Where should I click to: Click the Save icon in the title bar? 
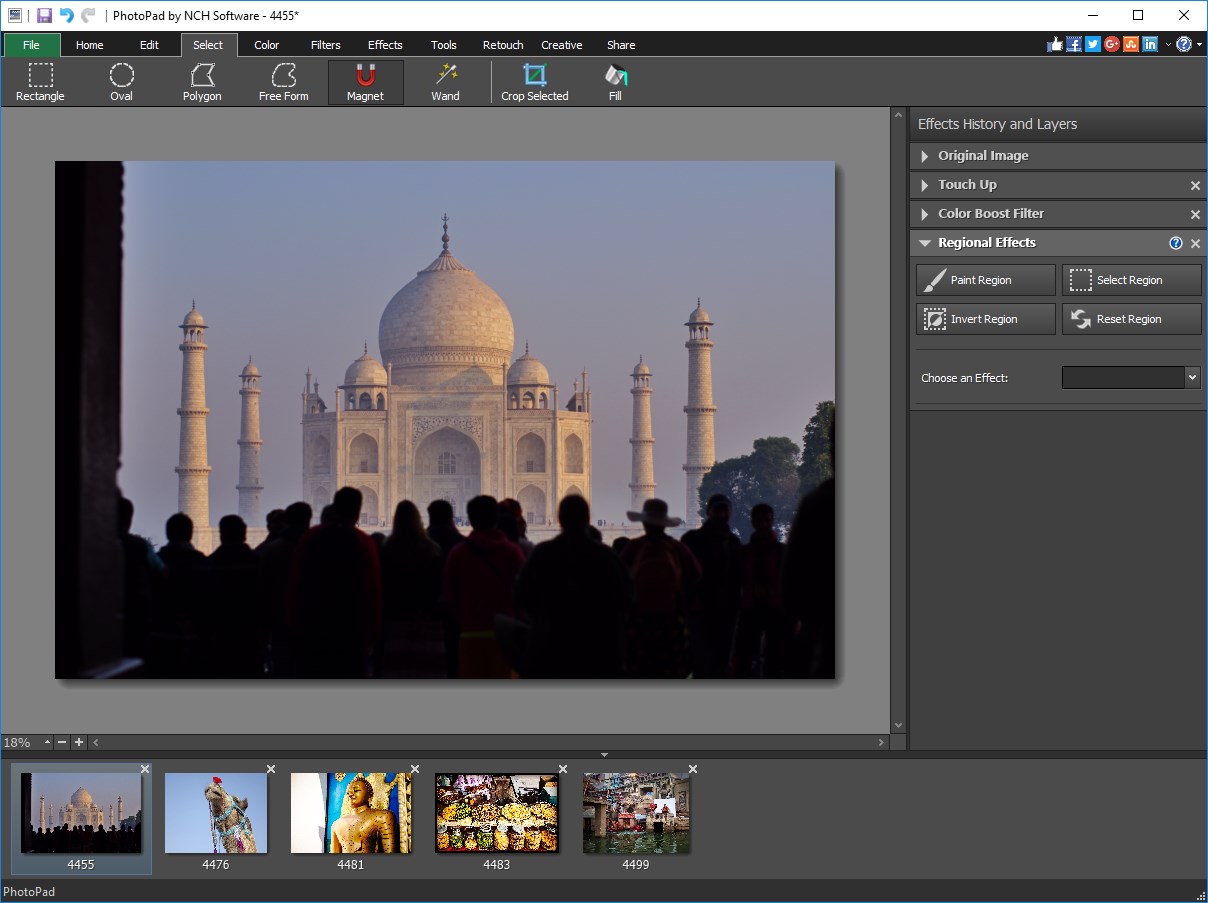[43, 14]
